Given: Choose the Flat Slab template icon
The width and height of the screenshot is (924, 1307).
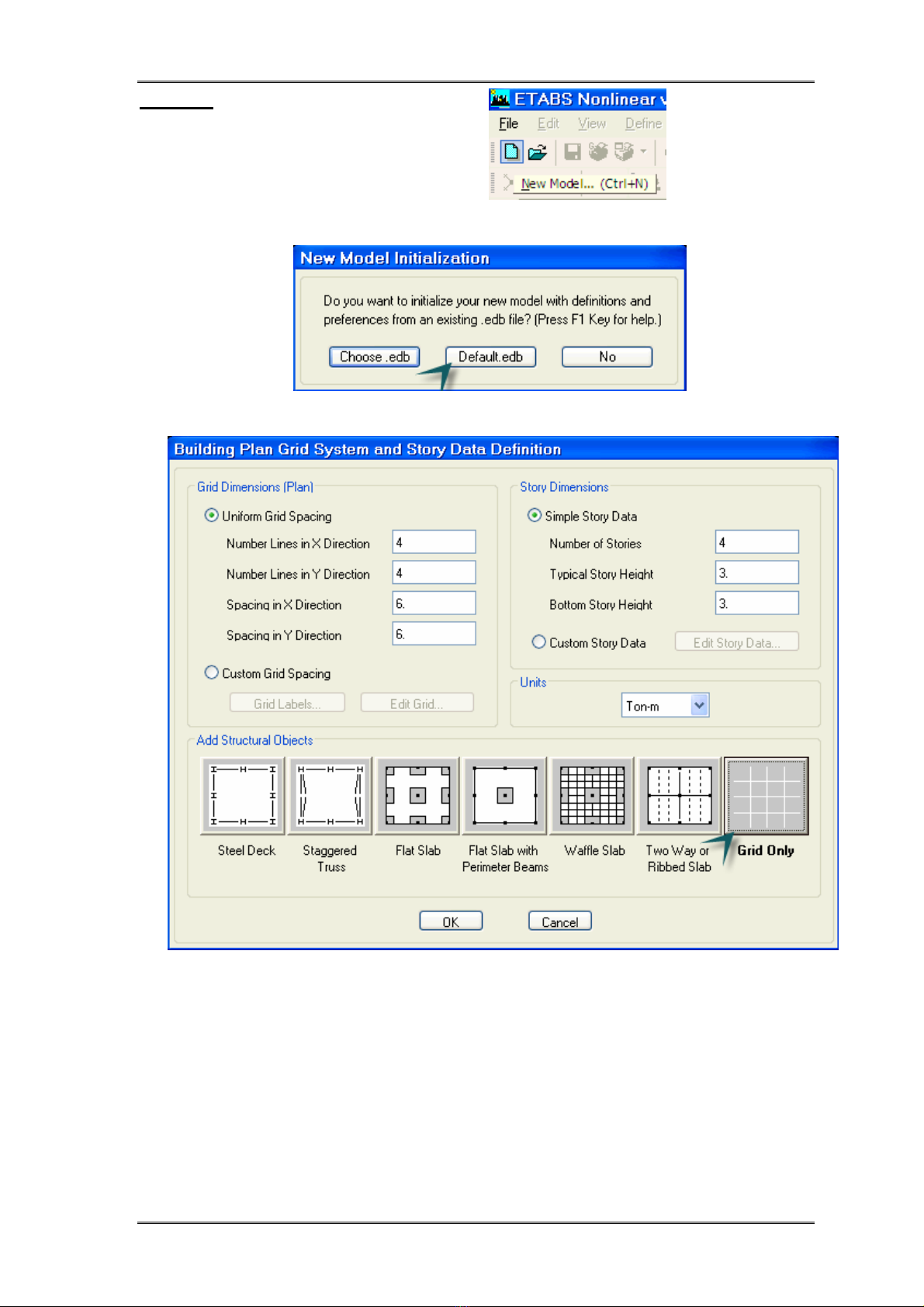Looking at the screenshot, I should point(417,796).
